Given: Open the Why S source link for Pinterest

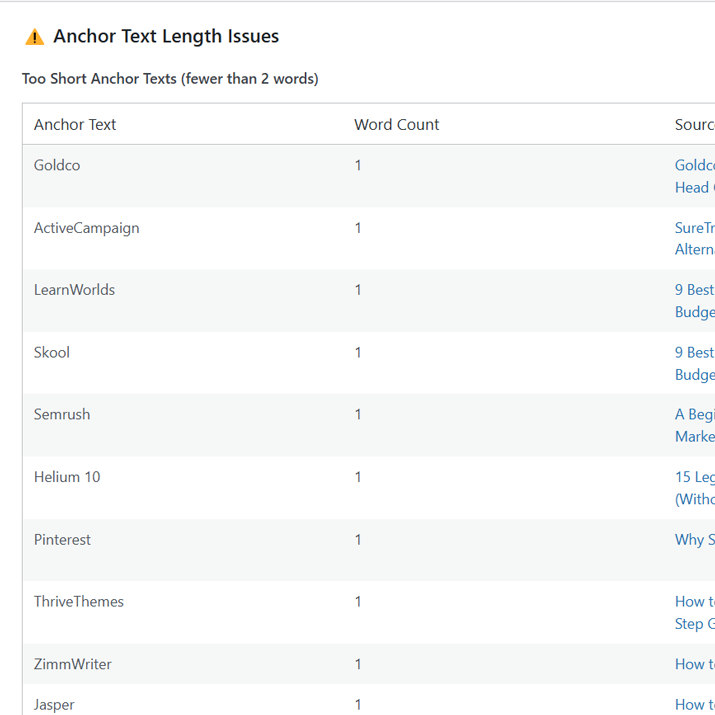Looking at the screenshot, I should (x=694, y=540).
